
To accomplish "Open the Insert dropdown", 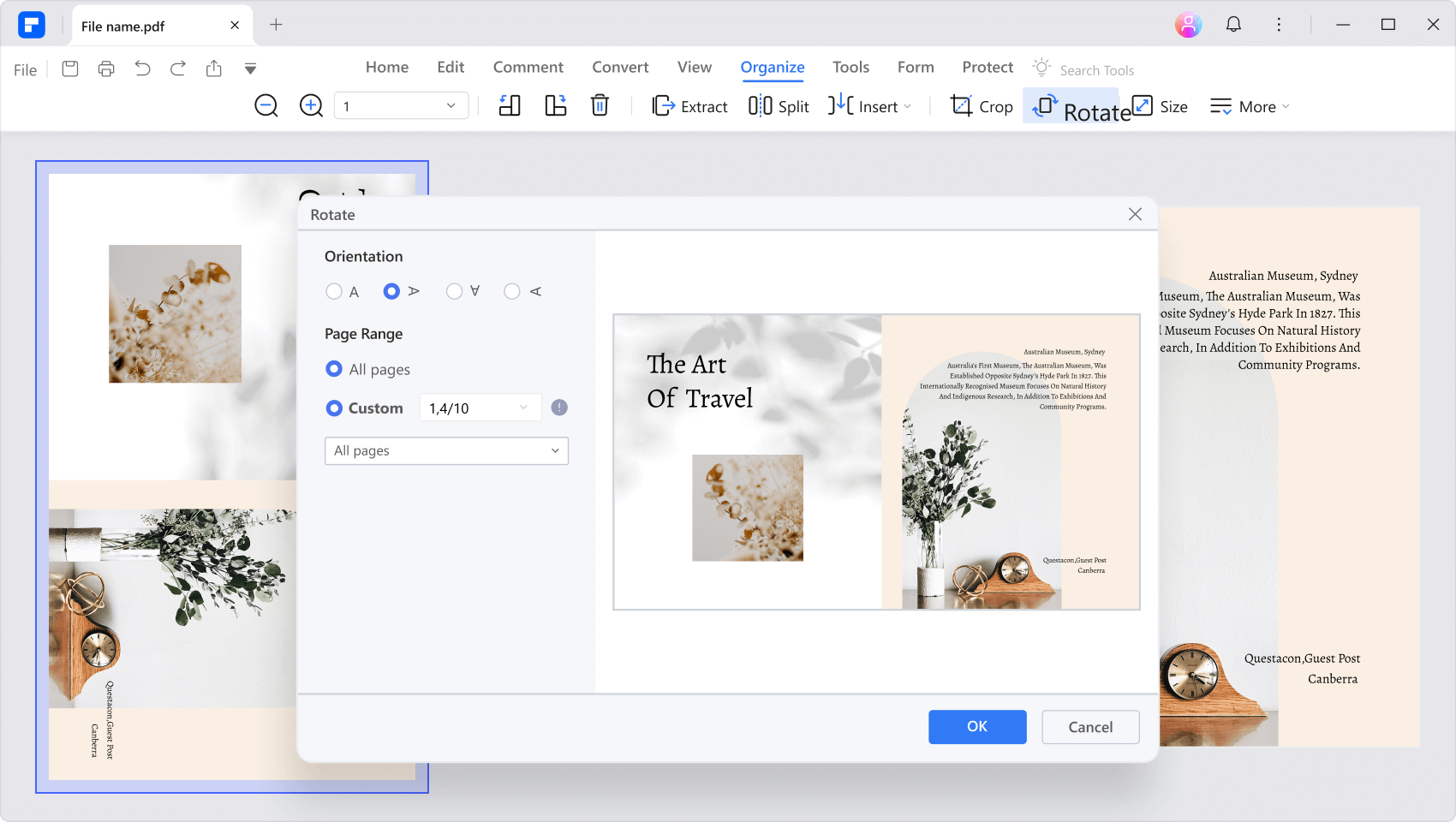I will click(x=869, y=106).
